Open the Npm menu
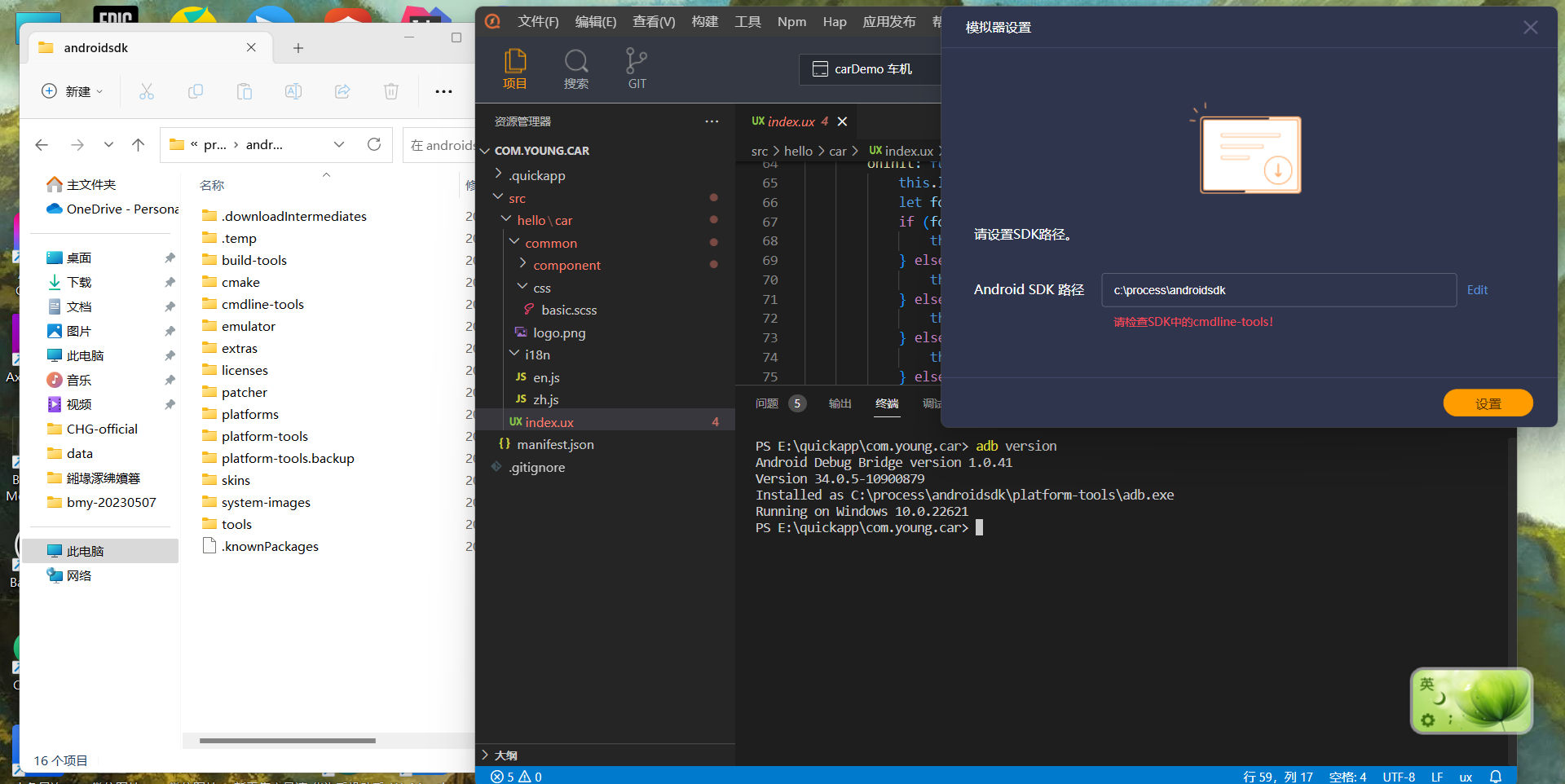1565x784 pixels. tap(791, 22)
